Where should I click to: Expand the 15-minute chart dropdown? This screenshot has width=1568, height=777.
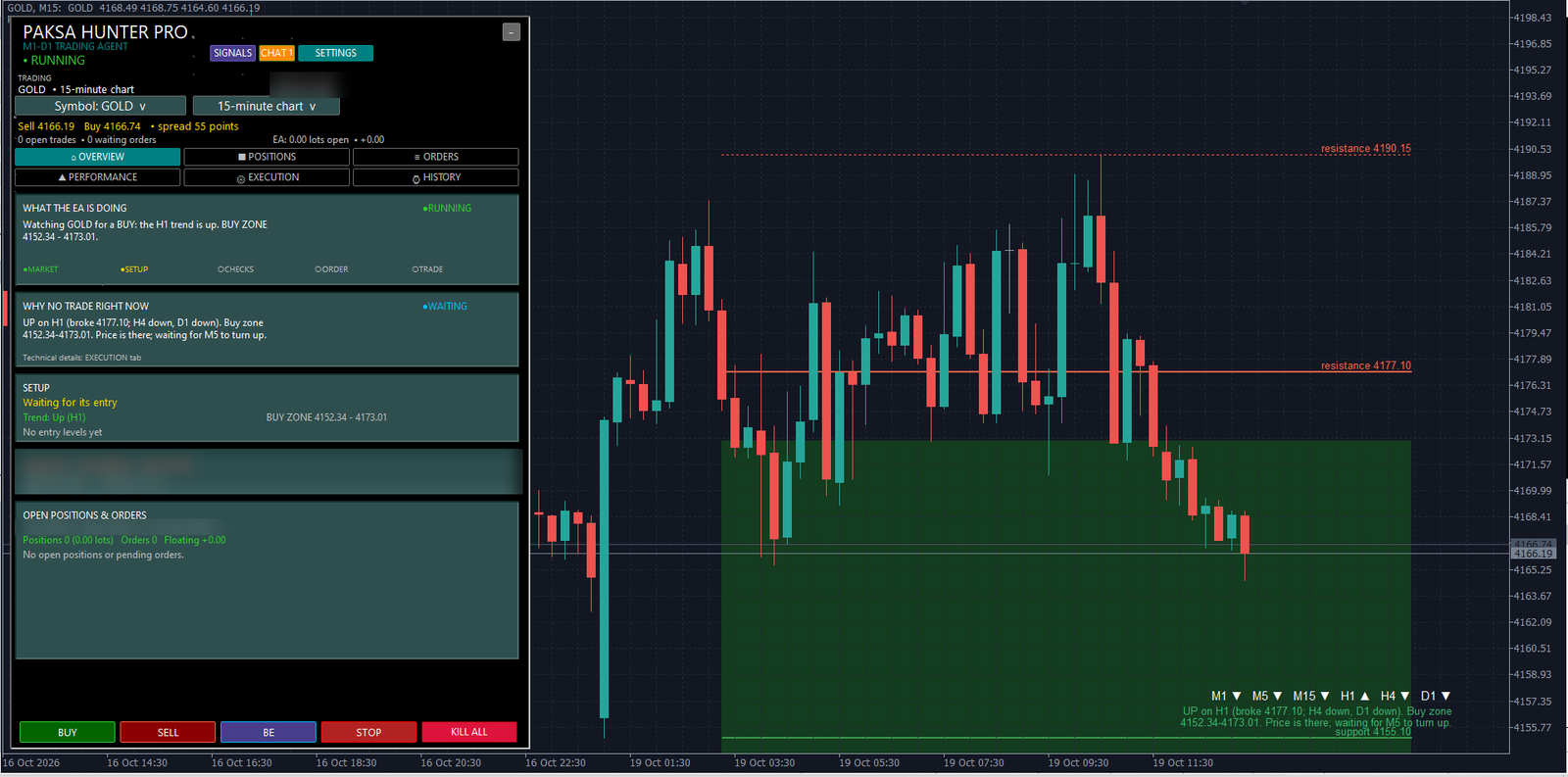[267, 106]
